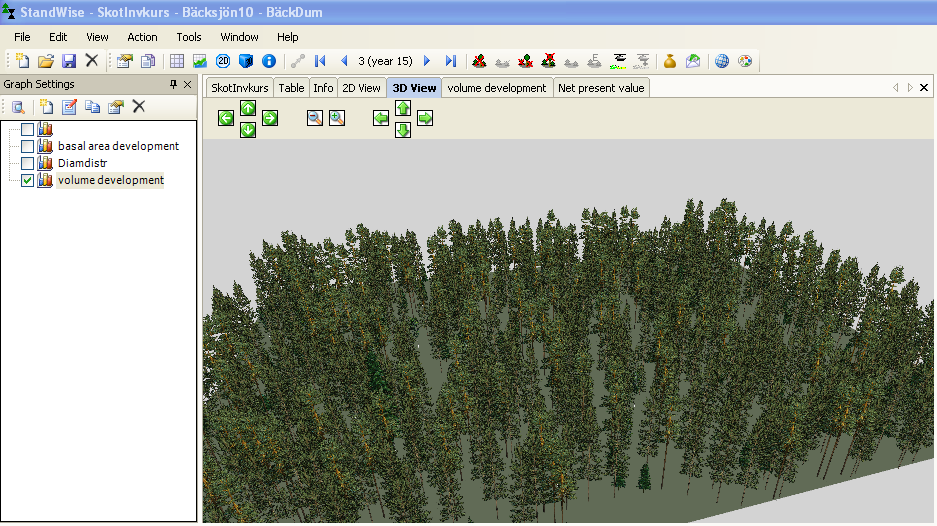Open the Action menu

[x=142, y=37]
